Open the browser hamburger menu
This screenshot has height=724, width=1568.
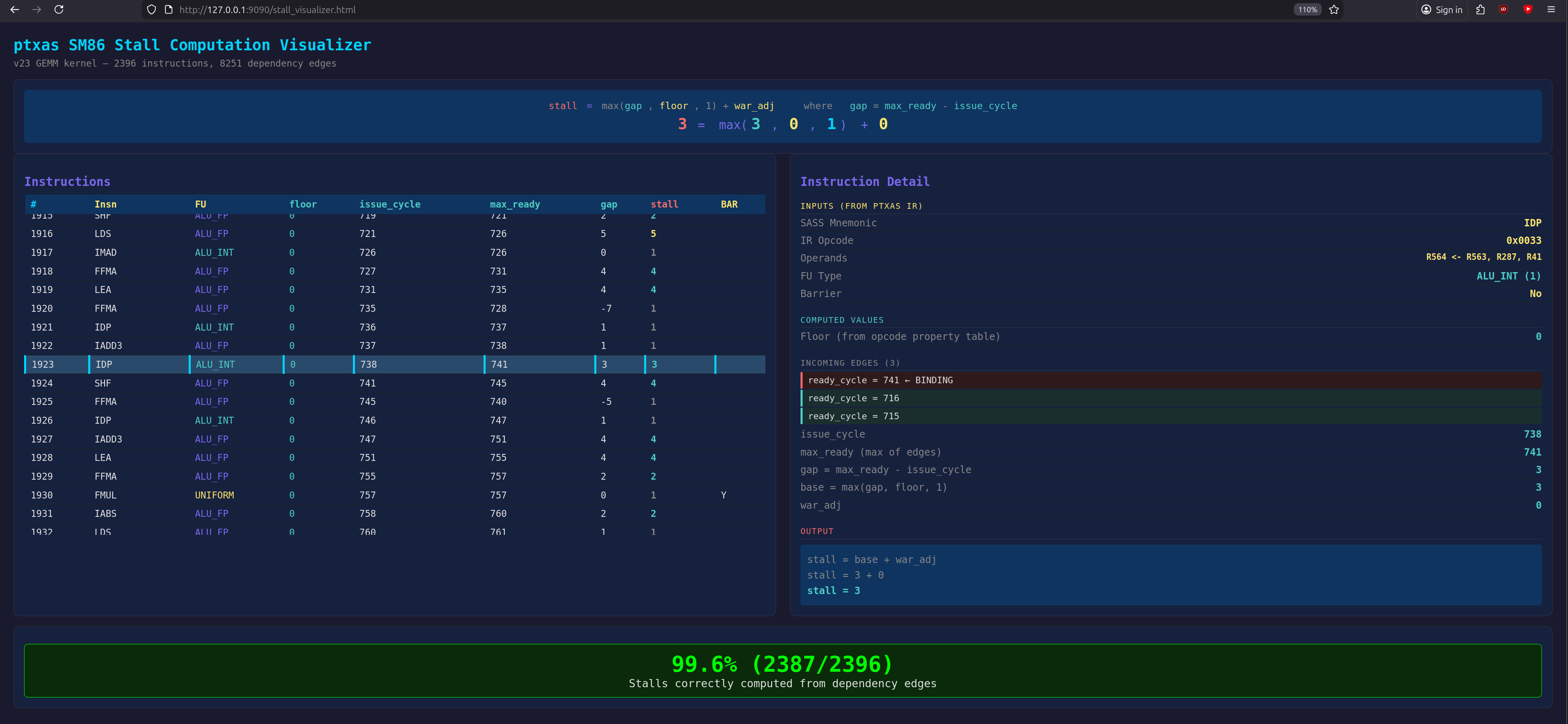tap(1551, 10)
